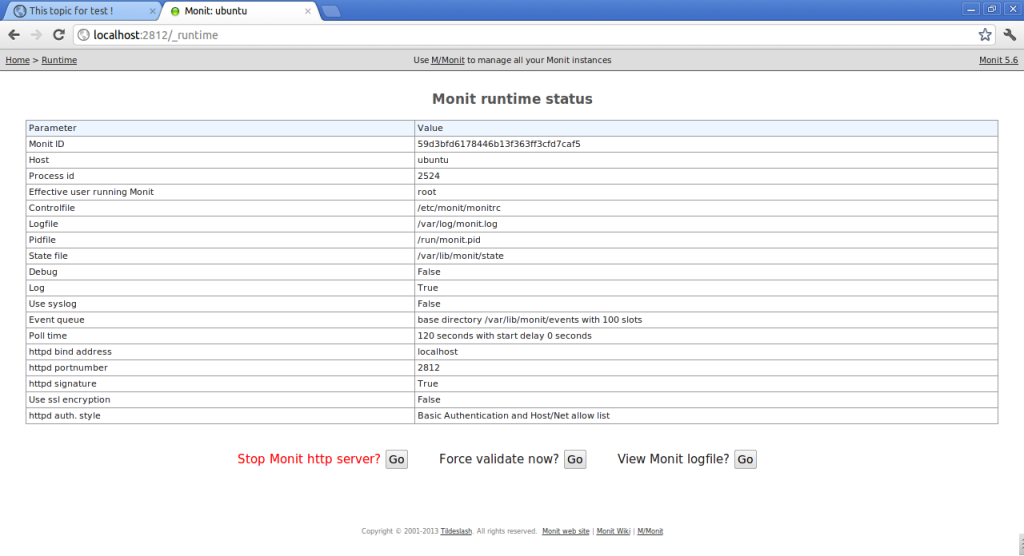The width and height of the screenshot is (1024, 556).
Task: Click the httpd signature value 'True'
Action: [x=428, y=384]
